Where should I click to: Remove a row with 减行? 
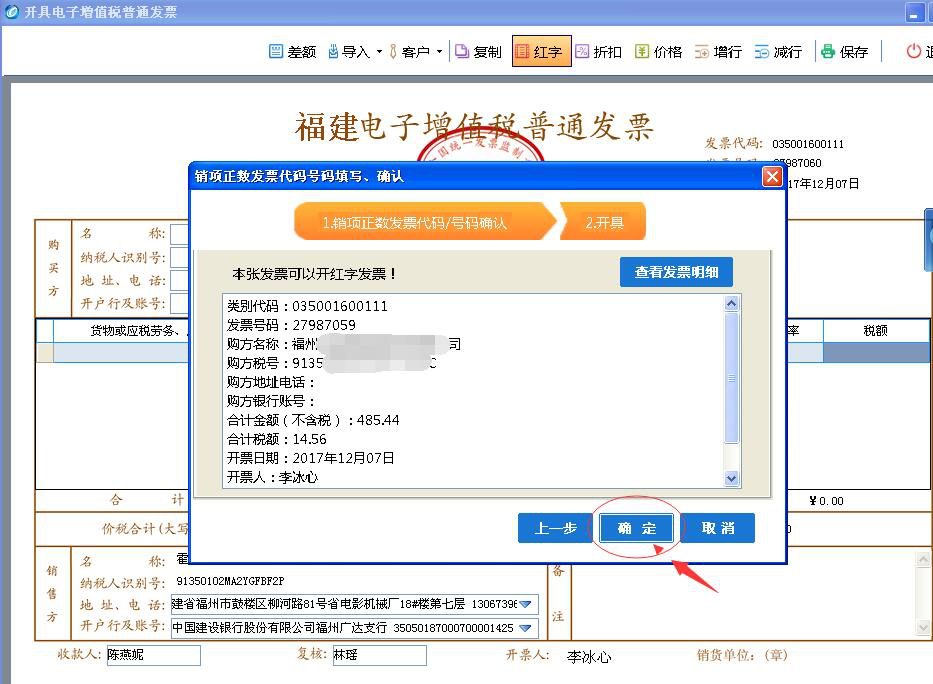tap(762, 52)
